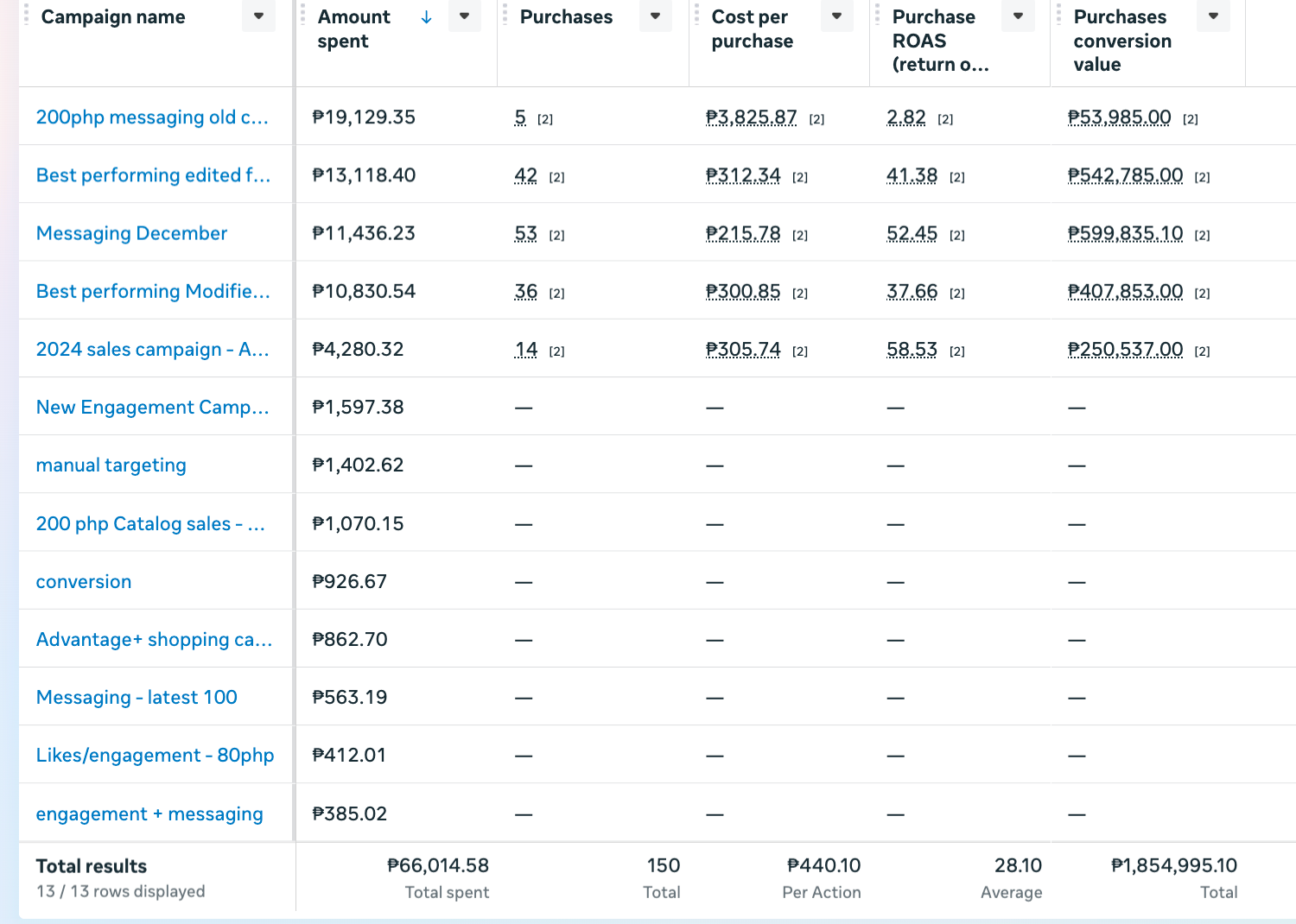The height and width of the screenshot is (924, 1296).
Task: Grab the Purchases column drag handle
Action: (505, 15)
